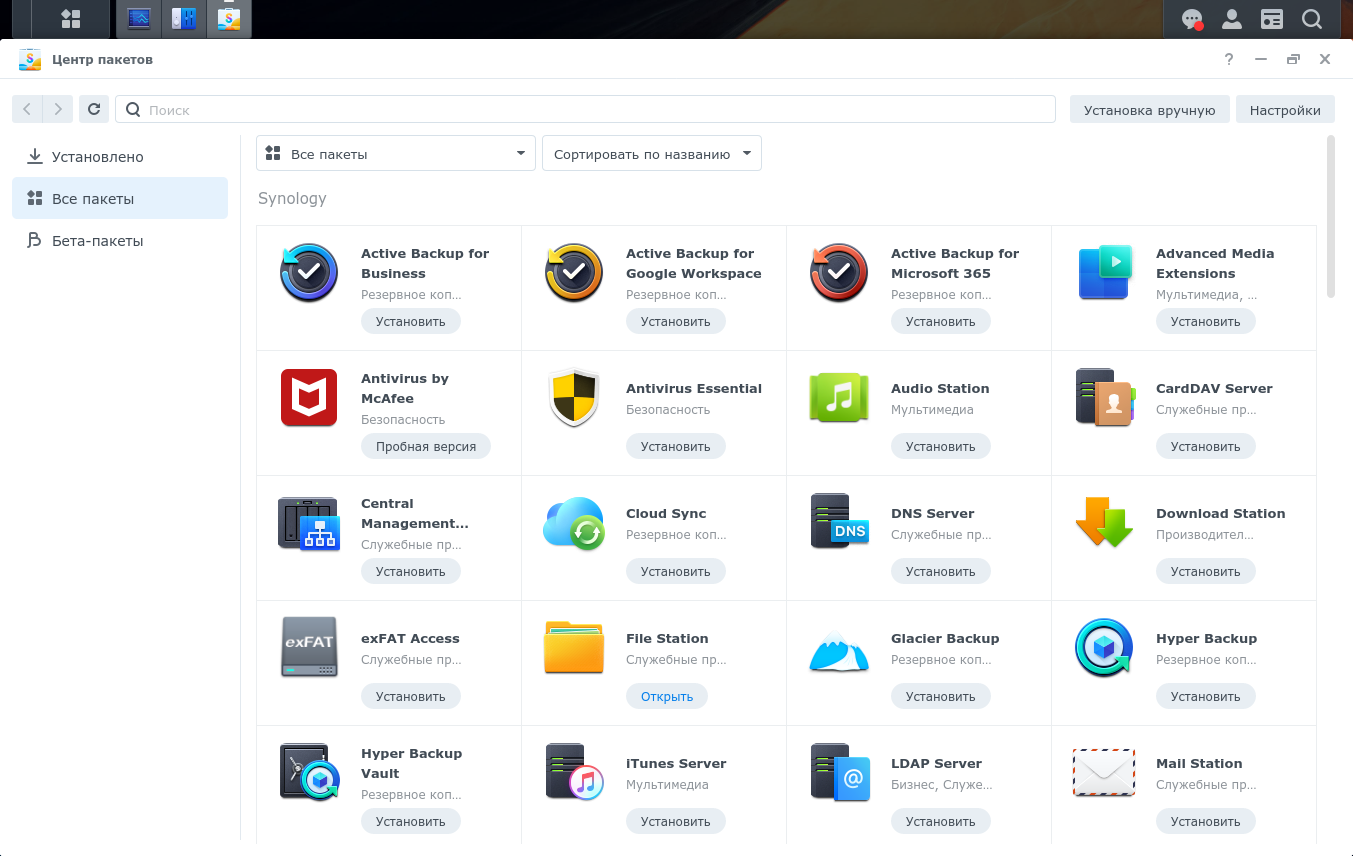Switch to the "Установлено" sidebar section
Viewport: 1353px width, 856px height.
coord(120,157)
